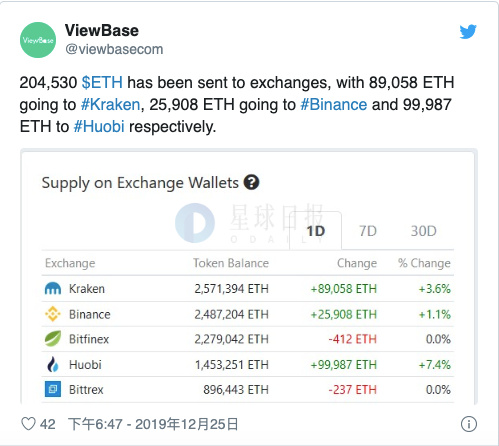This screenshot has height=446, width=499.
Task: Click the Twitter bird logo icon
Action: [x=468, y=32]
